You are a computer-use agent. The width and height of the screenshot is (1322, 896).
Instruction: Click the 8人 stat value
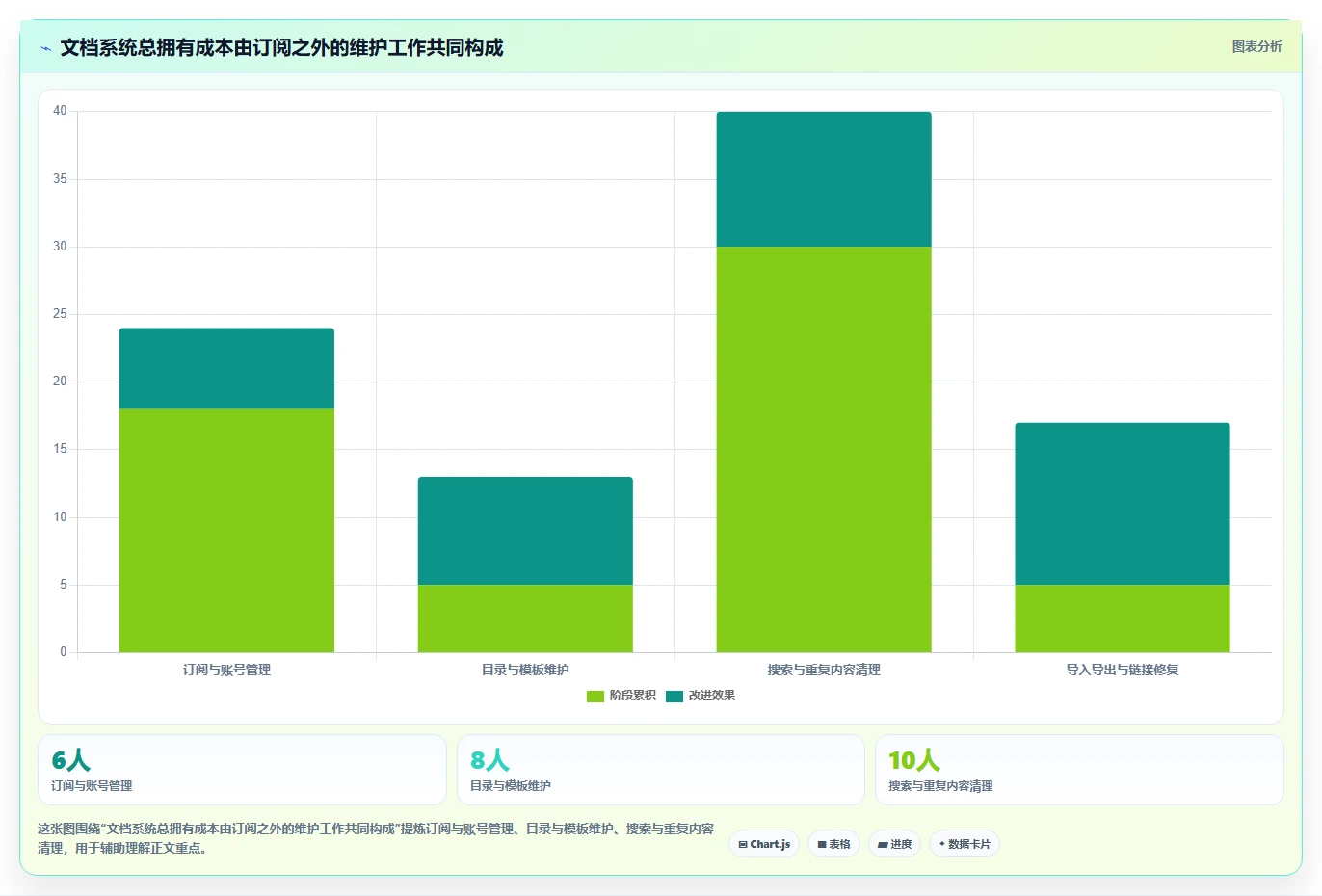point(489,760)
